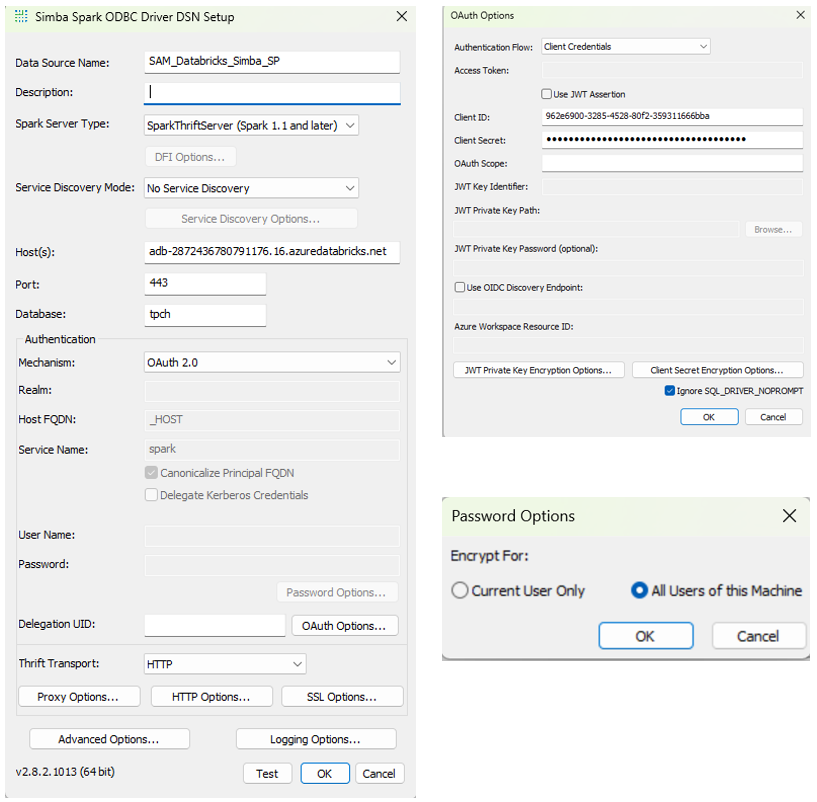
Task: Click Browse for JWT Private Key Path
Action: pos(773,229)
